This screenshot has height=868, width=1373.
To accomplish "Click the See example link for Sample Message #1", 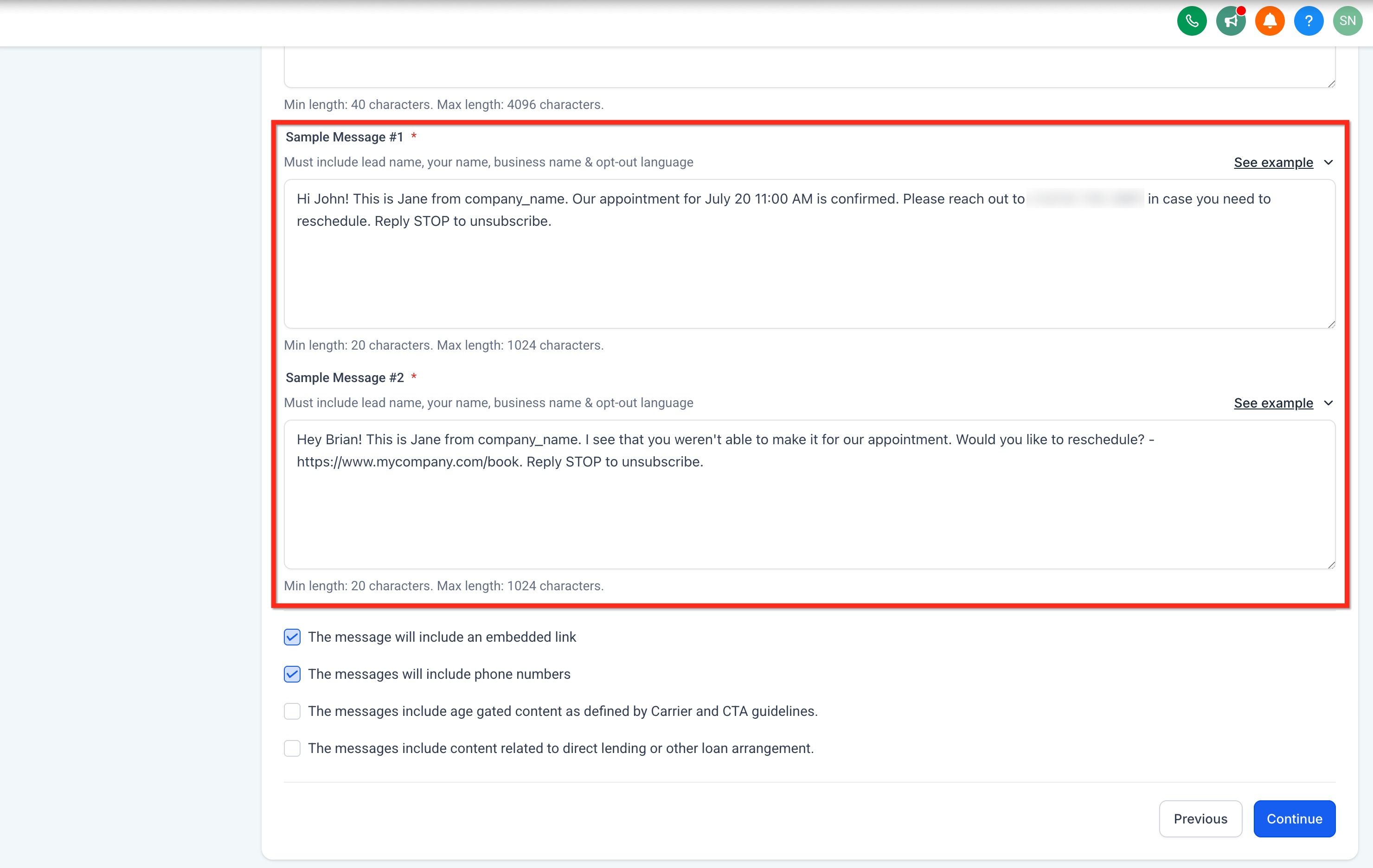I will click(x=1273, y=162).
